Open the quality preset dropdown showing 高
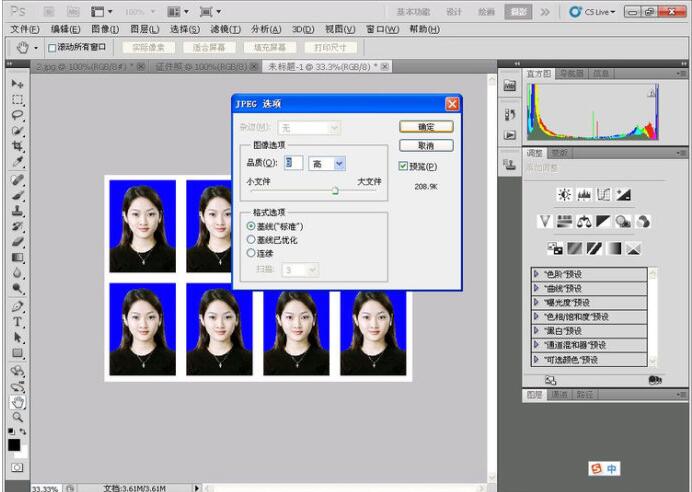 (340, 163)
